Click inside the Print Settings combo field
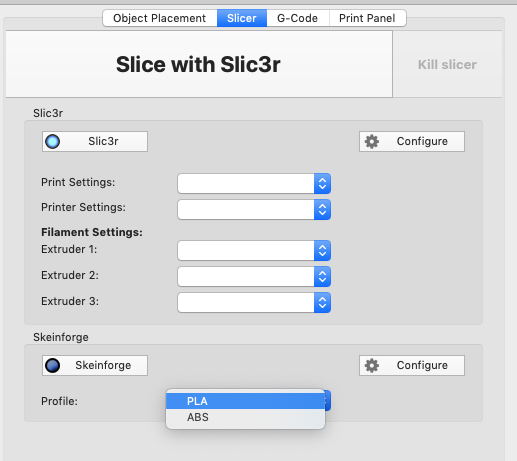The image size is (517, 461). (246, 183)
